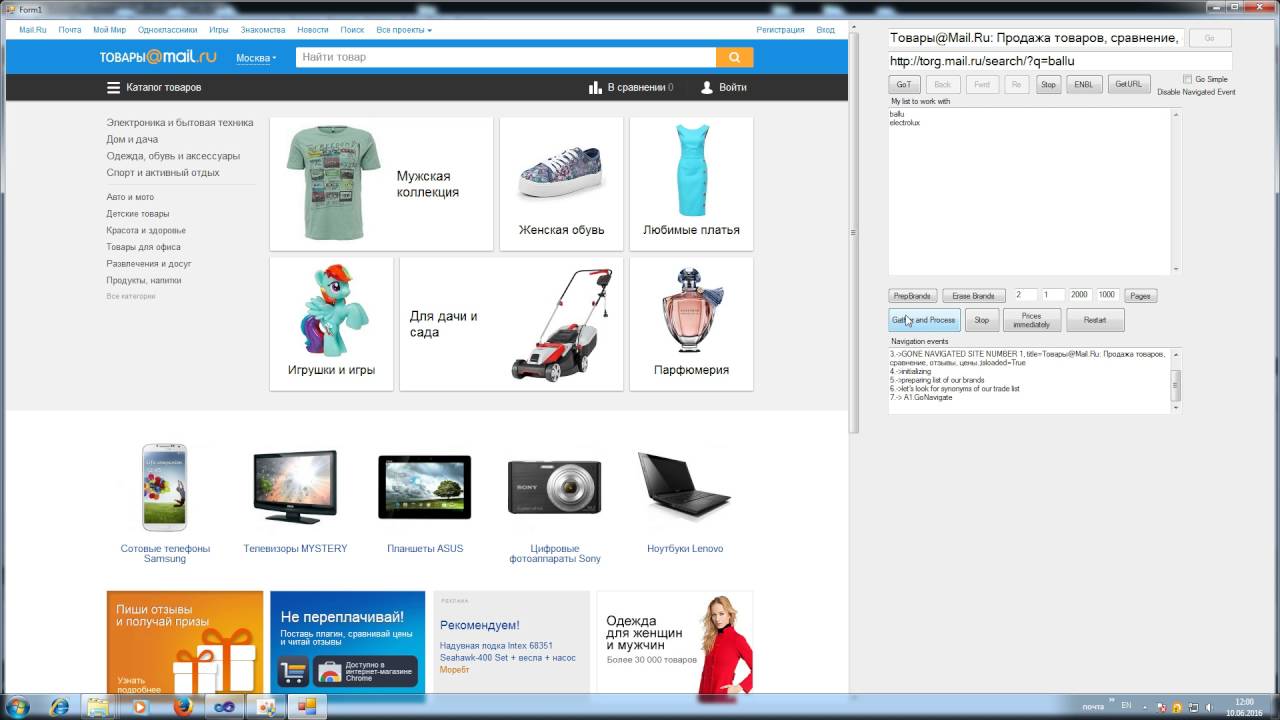Click the Navigation events scrollbar
The height and width of the screenshot is (720, 1280).
[1177, 380]
